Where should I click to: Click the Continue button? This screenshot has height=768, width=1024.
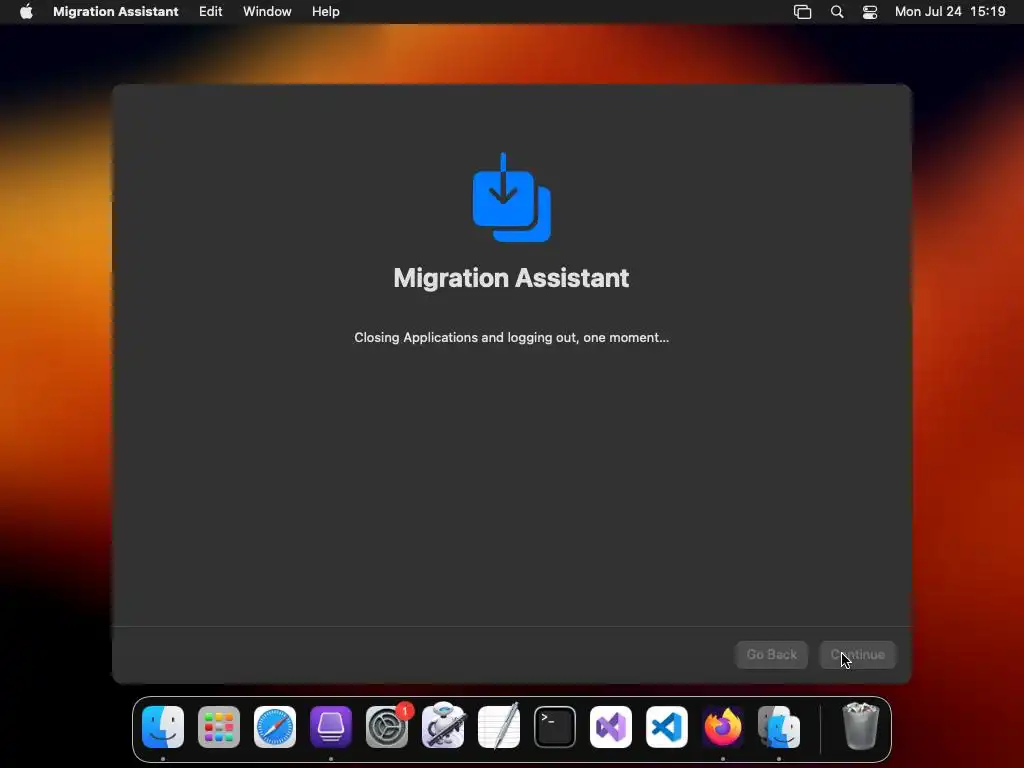(857, 654)
